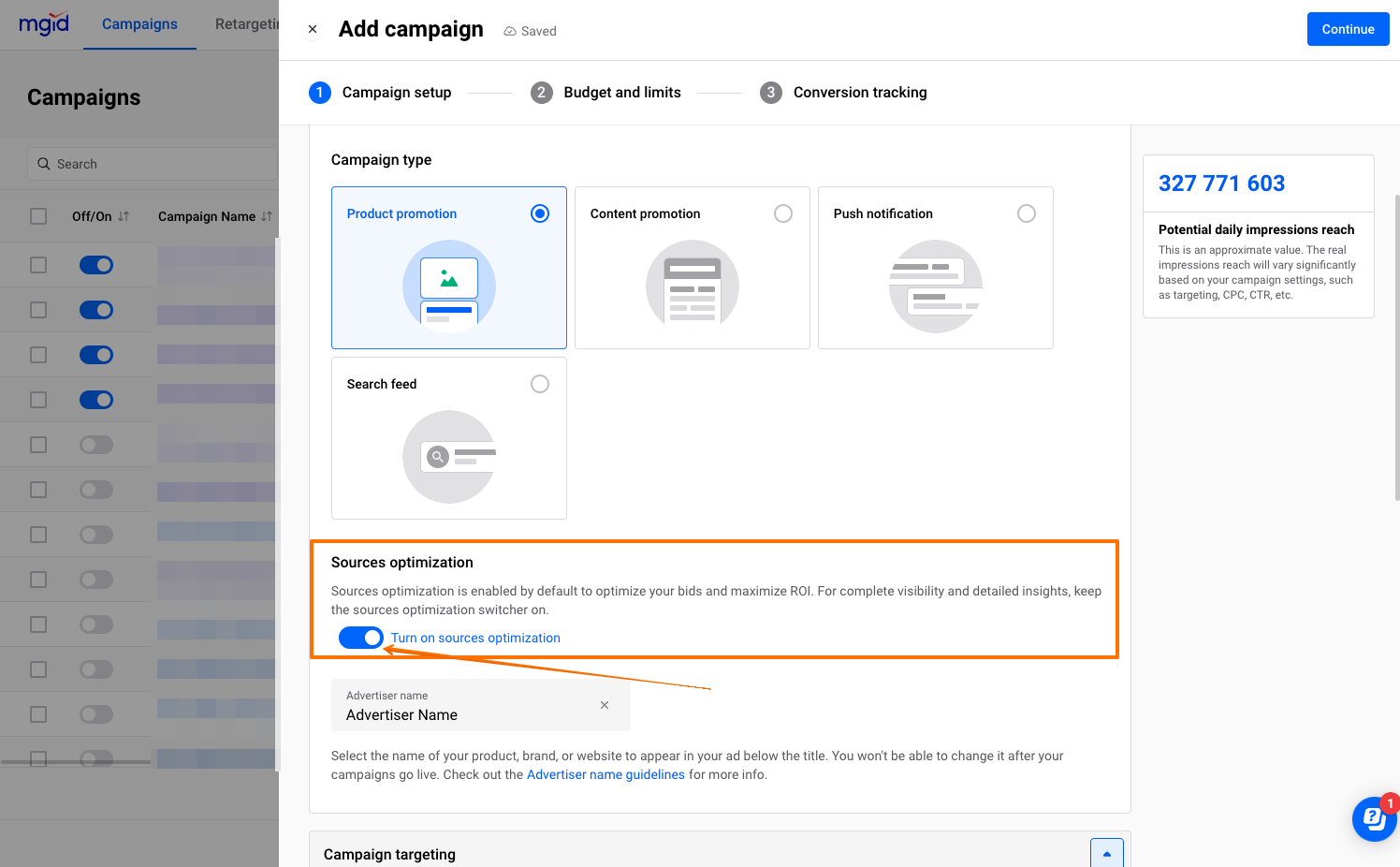The width and height of the screenshot is (1400, 867).
Task: Check the select-all campaigns checkbox
Action: click(38, 215)
